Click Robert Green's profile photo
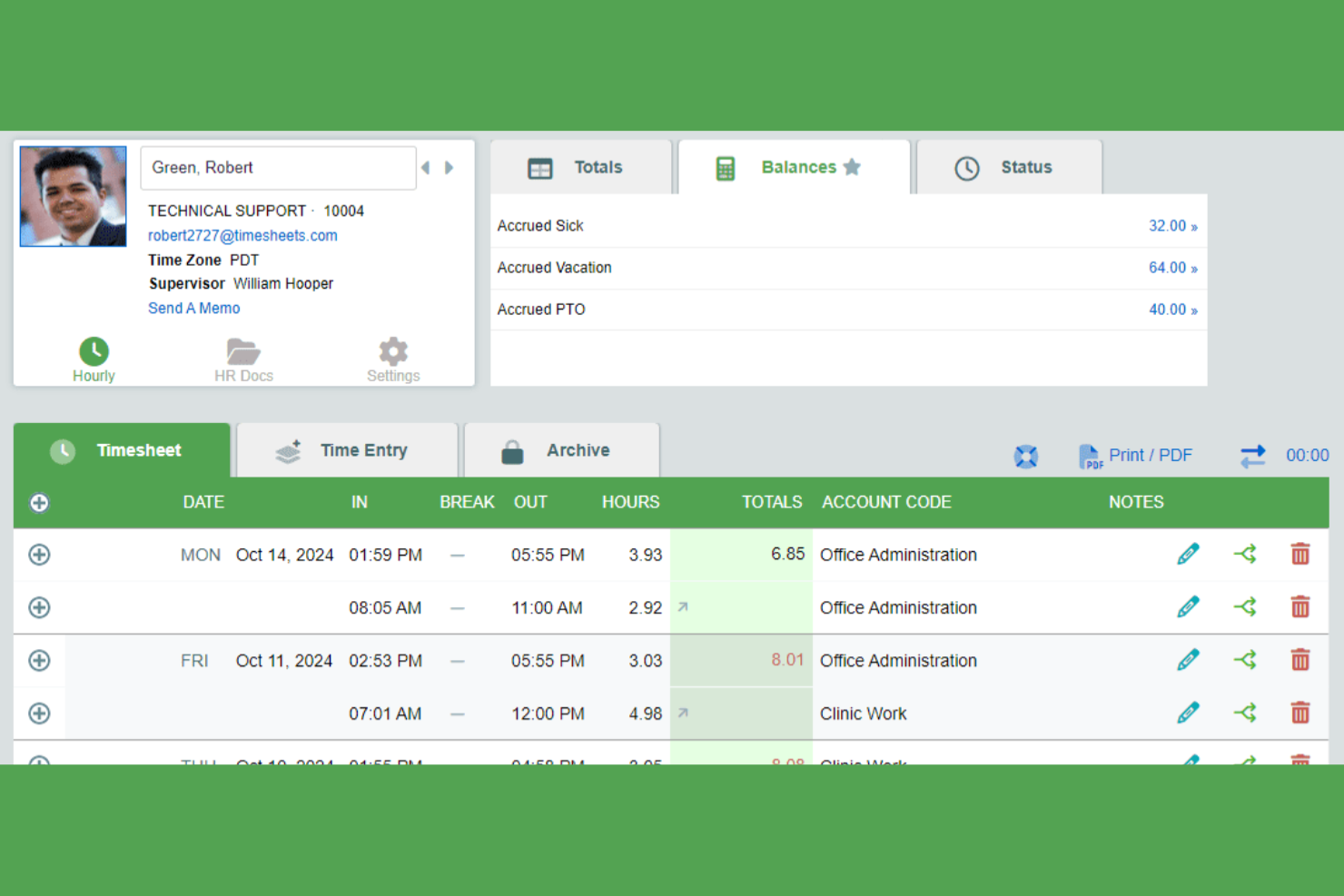1344x896 pixels. [74, 196]
